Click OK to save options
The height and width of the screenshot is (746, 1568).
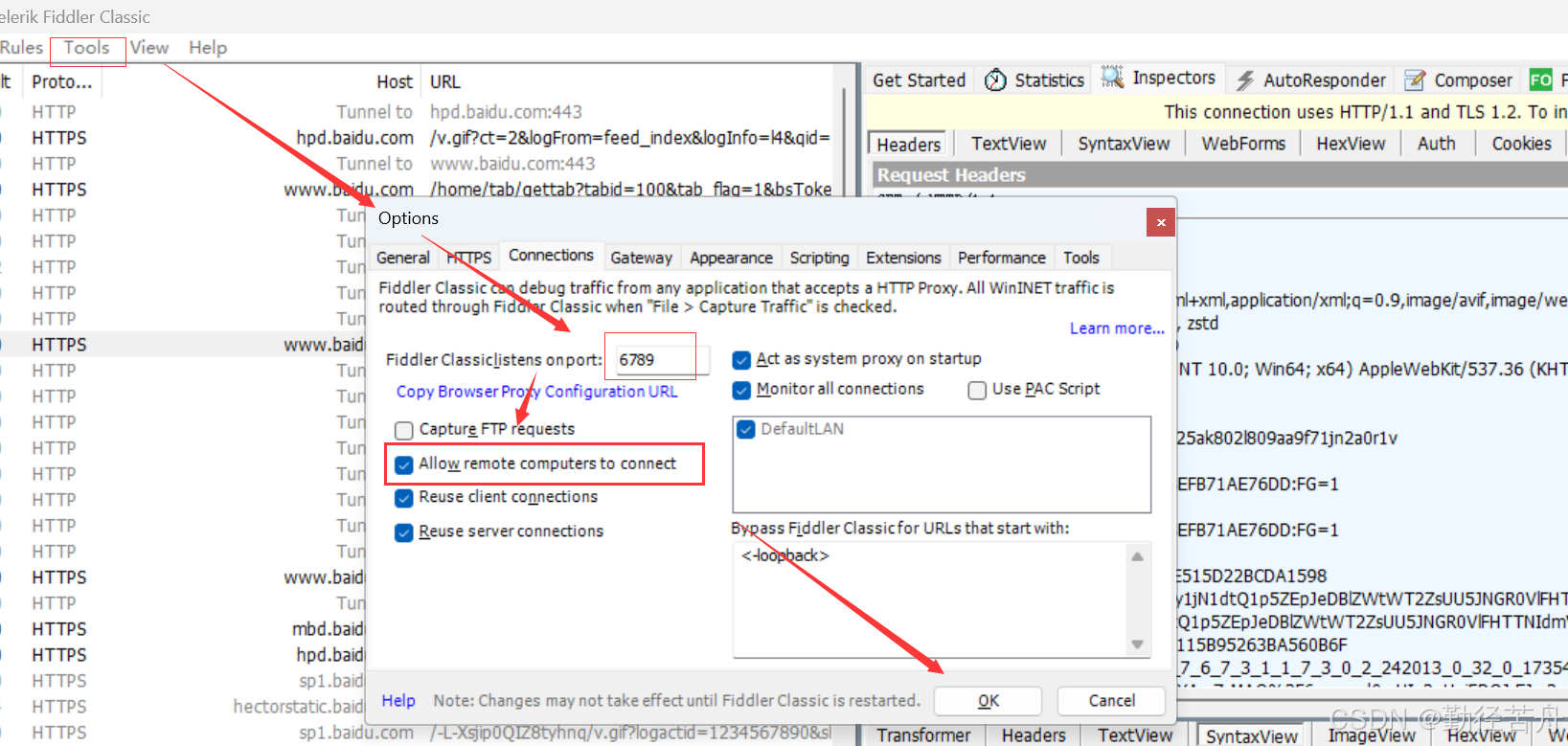pos(989,701)
